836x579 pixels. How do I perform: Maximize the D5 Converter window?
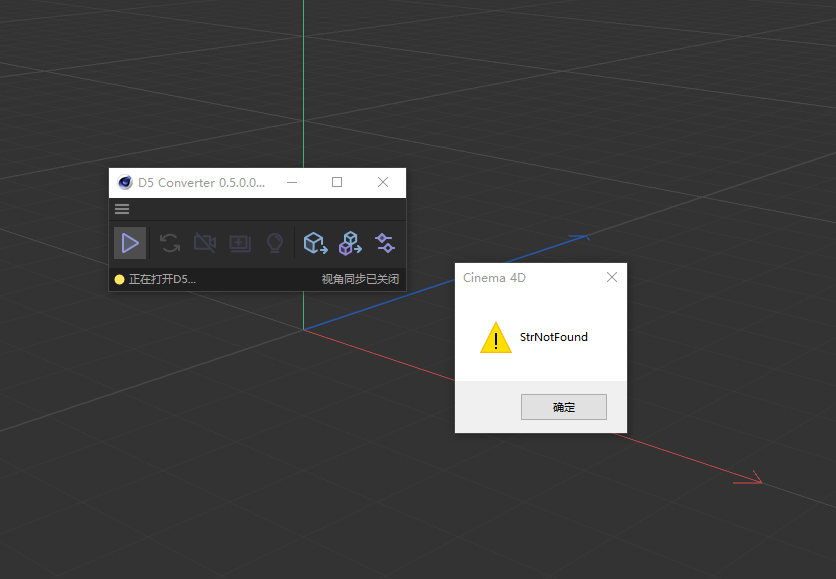pyautogui.click(x=337, y=183)
